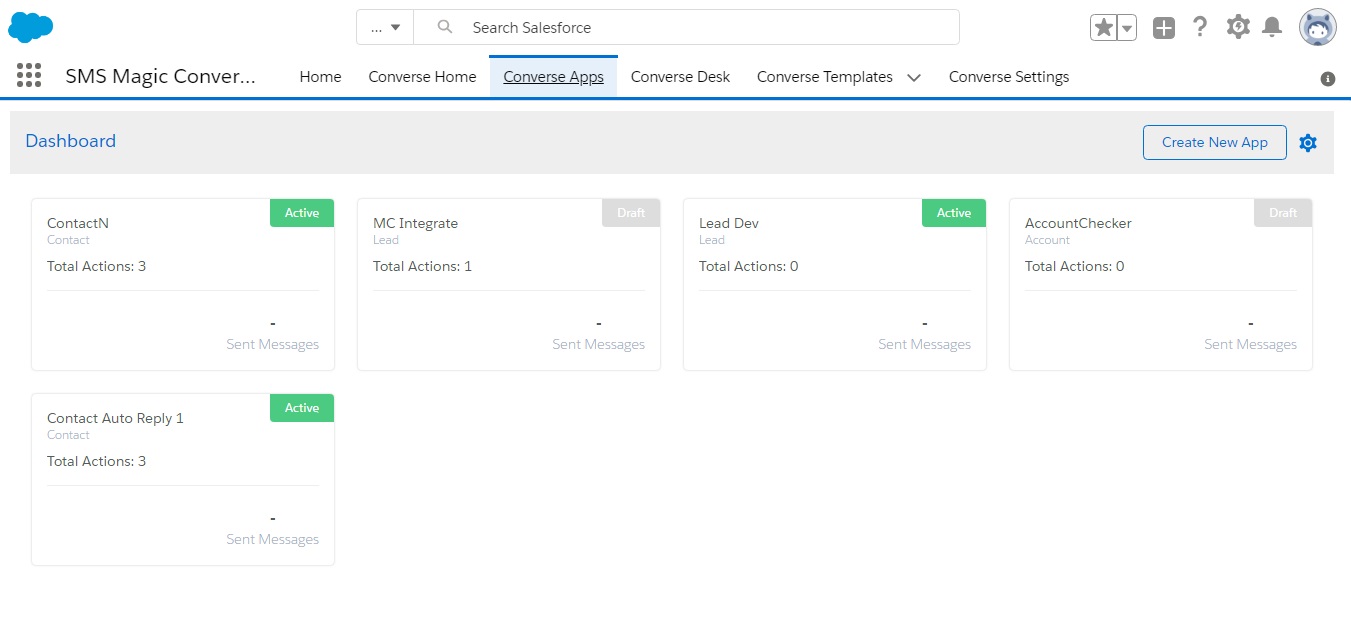Viewport: 1351px width, 631px height.
Task: Click the Draft badge on MC Integrate
Action: (631, 213)
